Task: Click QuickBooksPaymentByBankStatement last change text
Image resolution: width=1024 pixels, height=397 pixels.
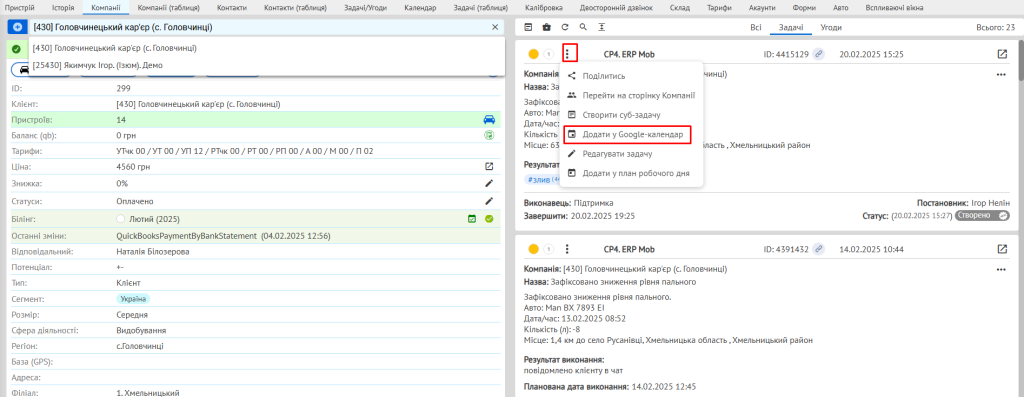Action: pos(186,235)
